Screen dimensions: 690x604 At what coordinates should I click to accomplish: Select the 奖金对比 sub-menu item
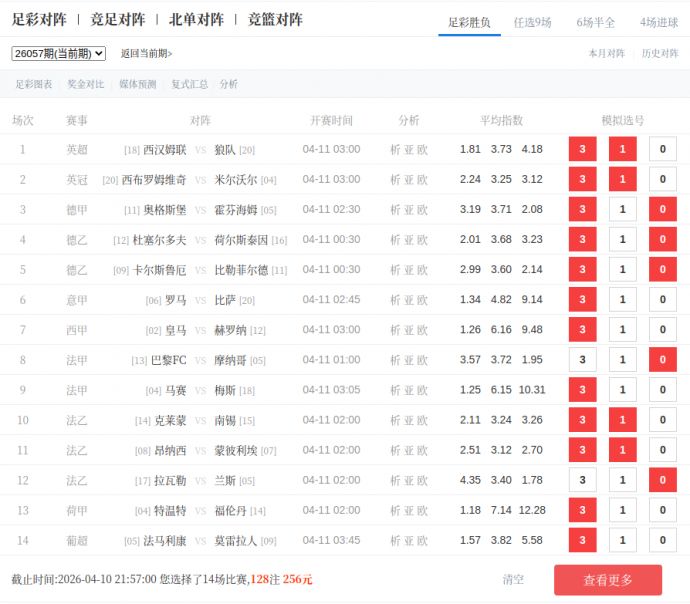[x=85, y=85]
